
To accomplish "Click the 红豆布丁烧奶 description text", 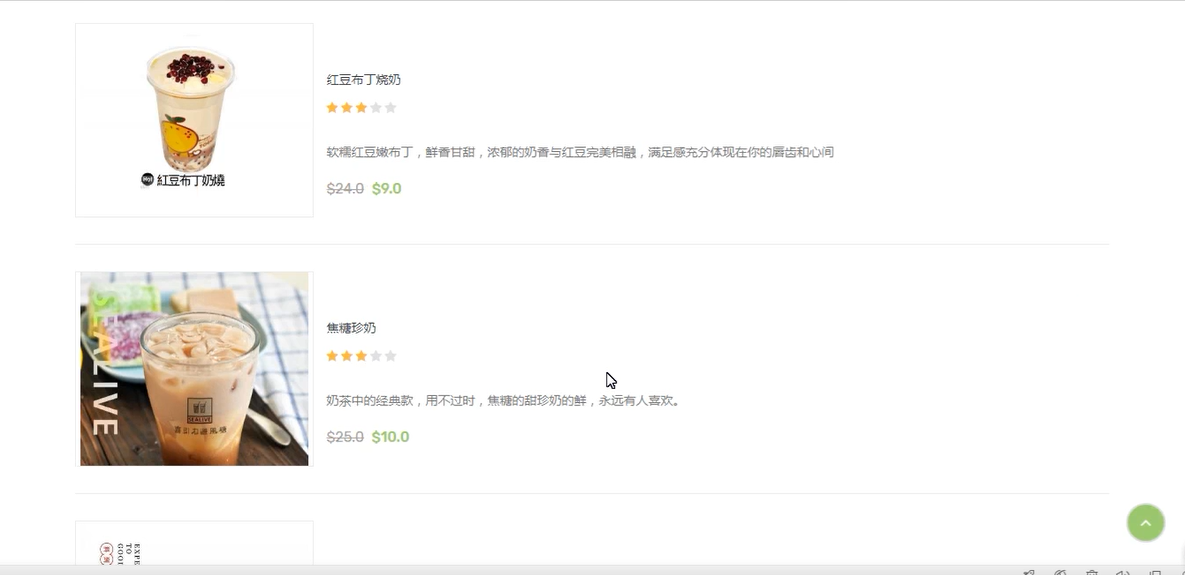I will tap(580, 153).
